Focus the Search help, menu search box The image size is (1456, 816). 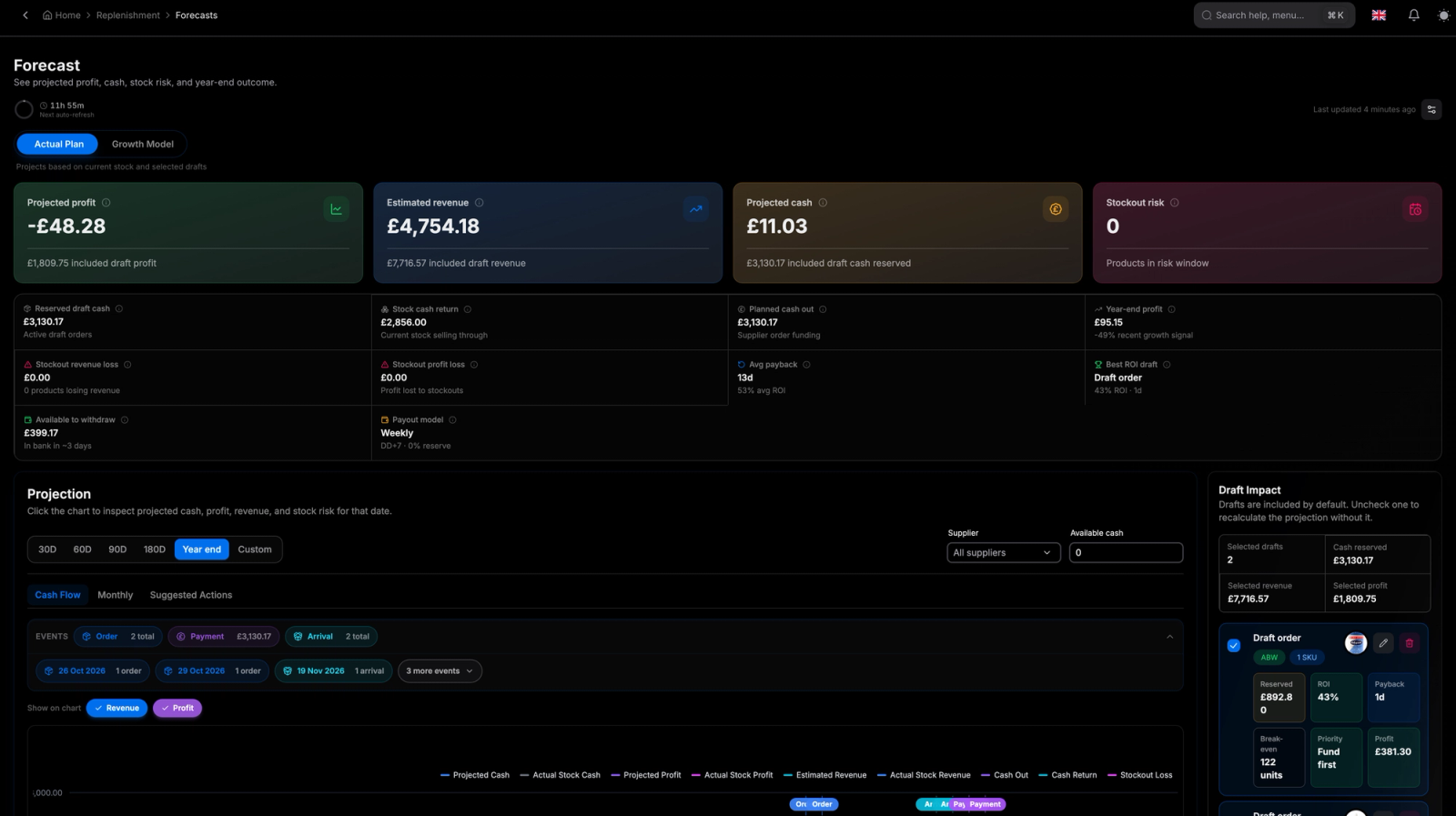(x=1274, y=15)
